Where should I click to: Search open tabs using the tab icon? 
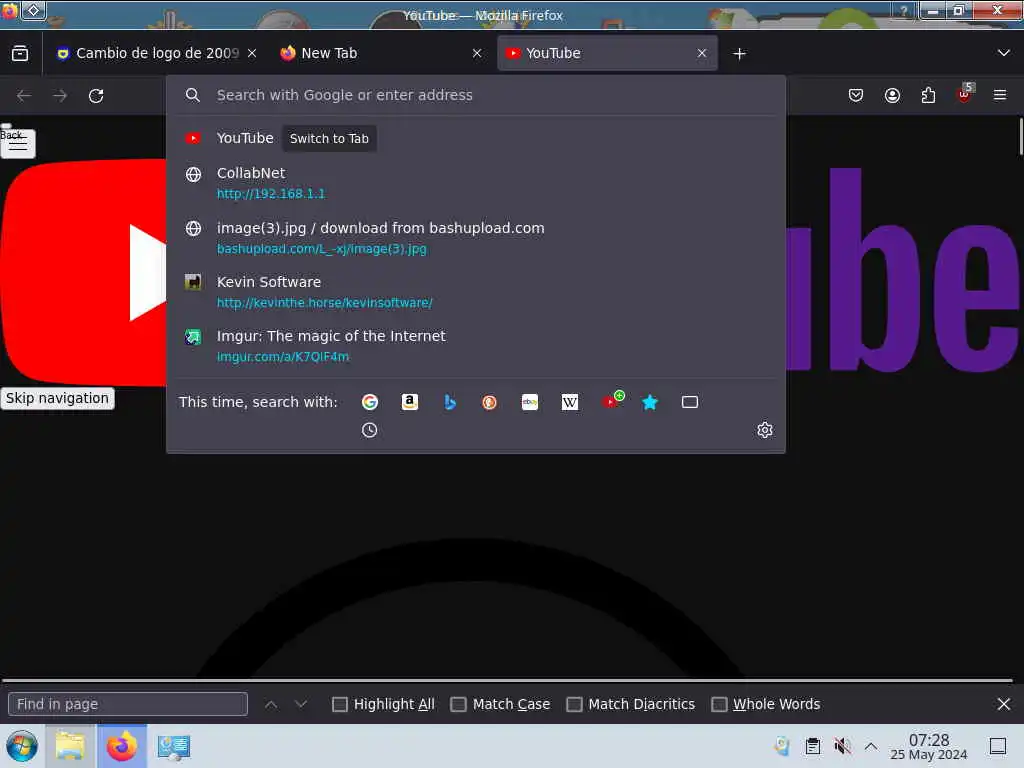click(x=690, y=402)
